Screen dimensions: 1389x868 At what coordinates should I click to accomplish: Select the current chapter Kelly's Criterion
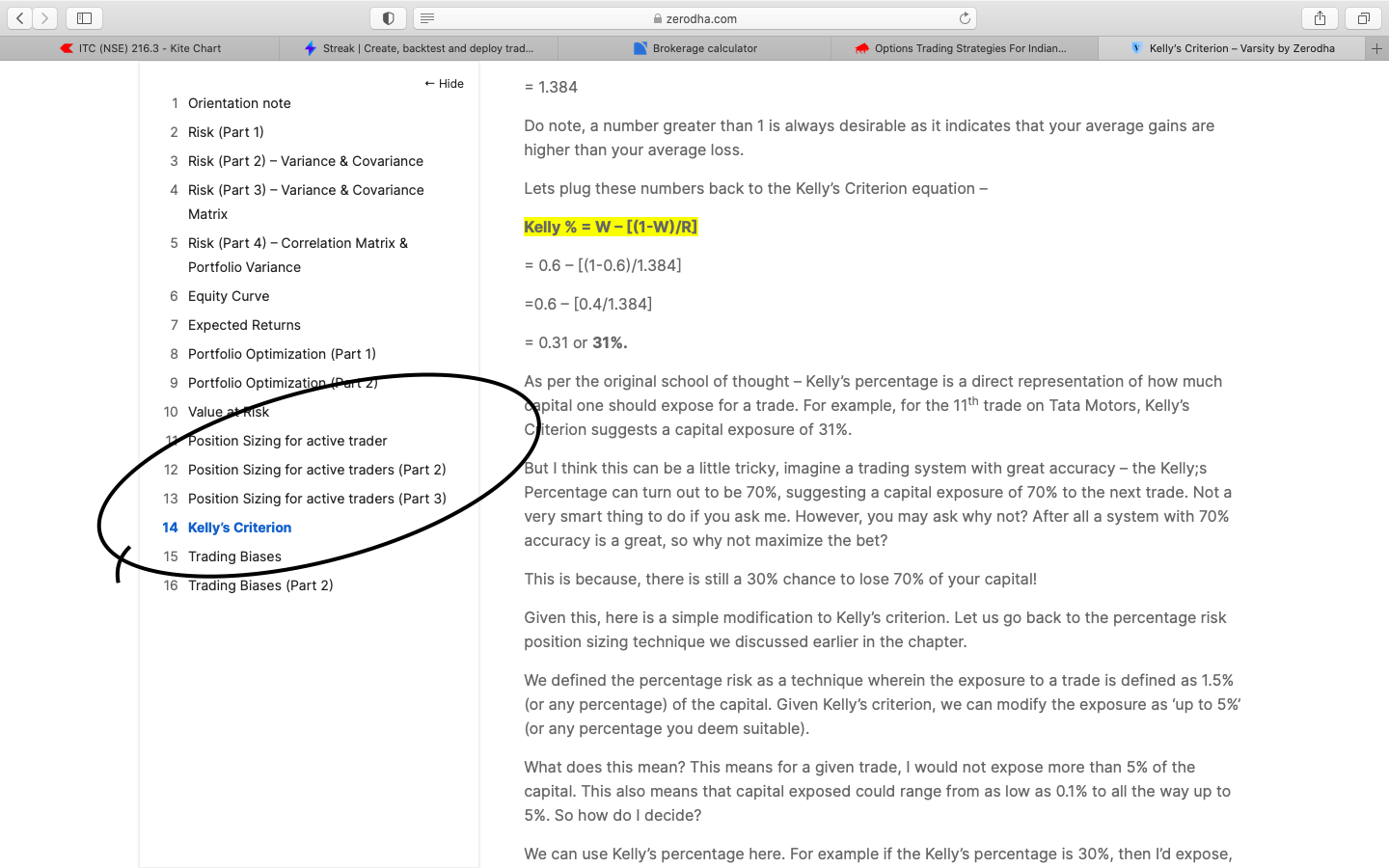pyautogui.click(x=239, y=528)
